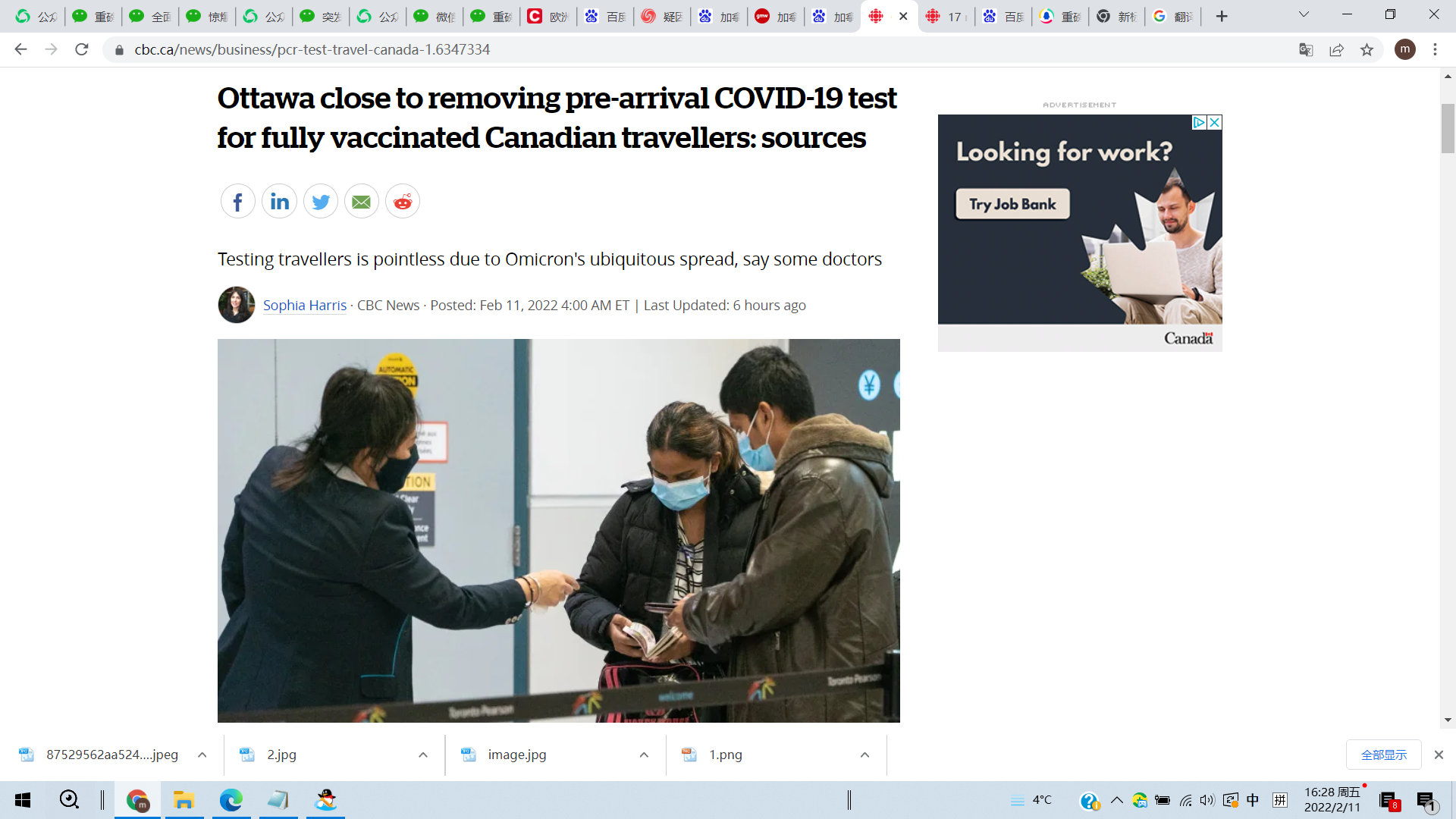Open a new browser tab
The height and width of the screenshot is (819, 1456).
click(1222, 17)
